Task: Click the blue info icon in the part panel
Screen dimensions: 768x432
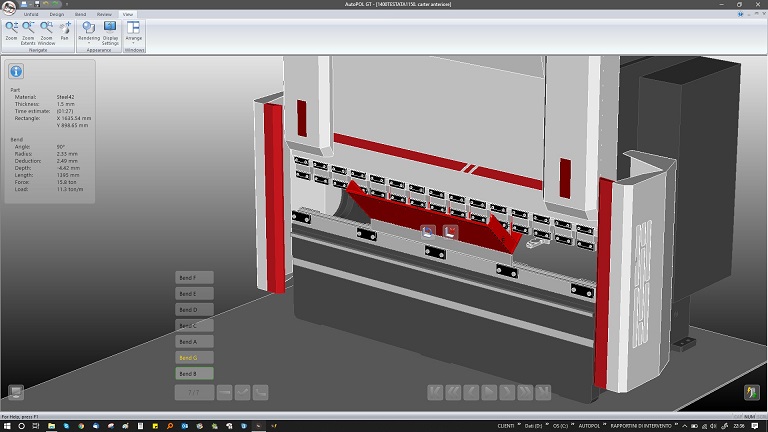Action: pyautogui.click(x=17, y=72)
